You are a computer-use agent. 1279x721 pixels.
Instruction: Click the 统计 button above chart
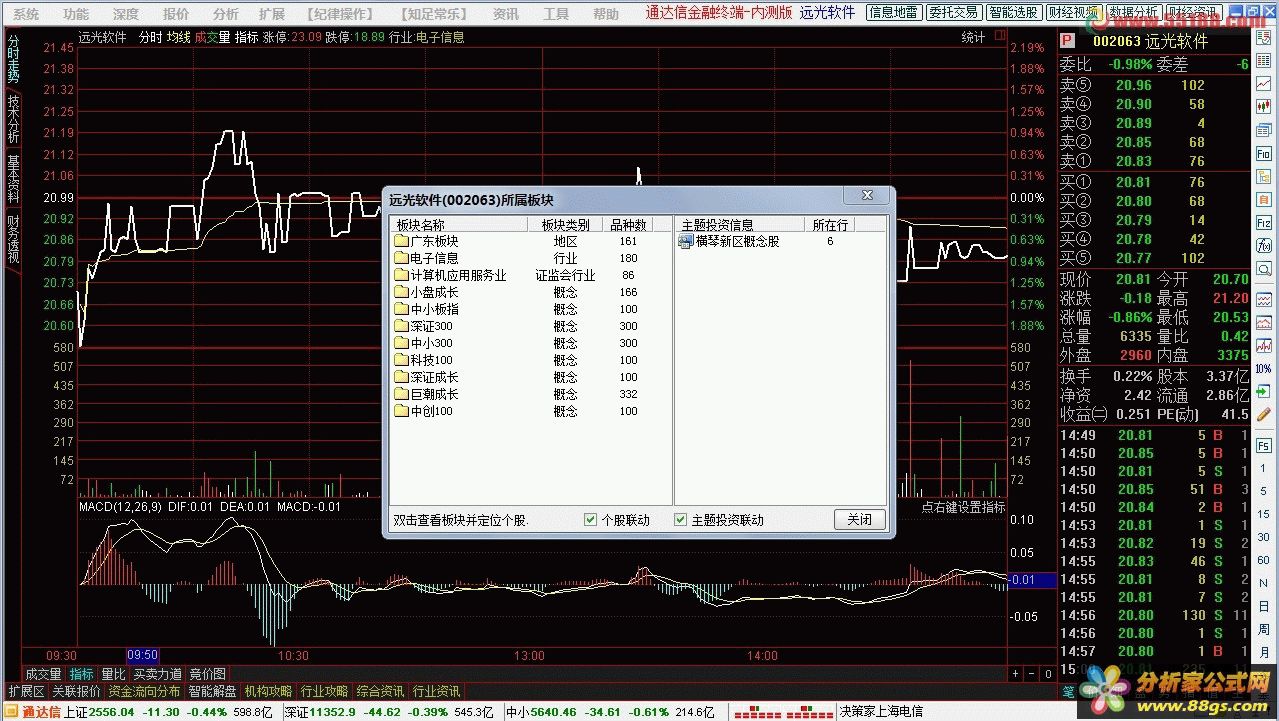pyautogui.click(x=973, y=37)
